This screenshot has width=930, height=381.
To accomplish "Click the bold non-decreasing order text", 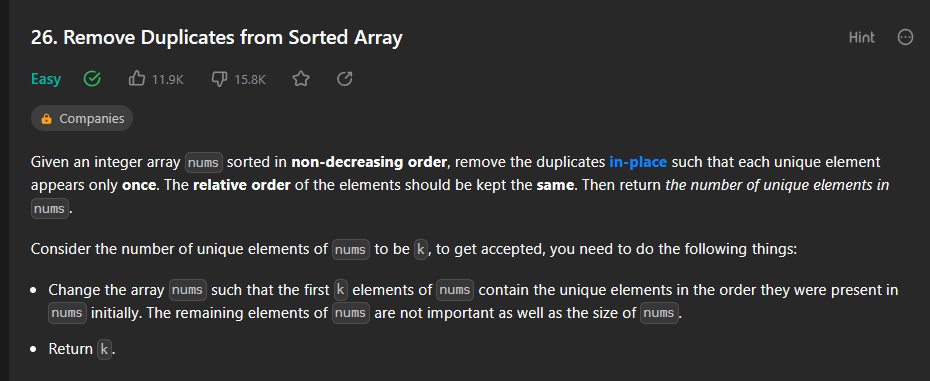I will point(368,161).
